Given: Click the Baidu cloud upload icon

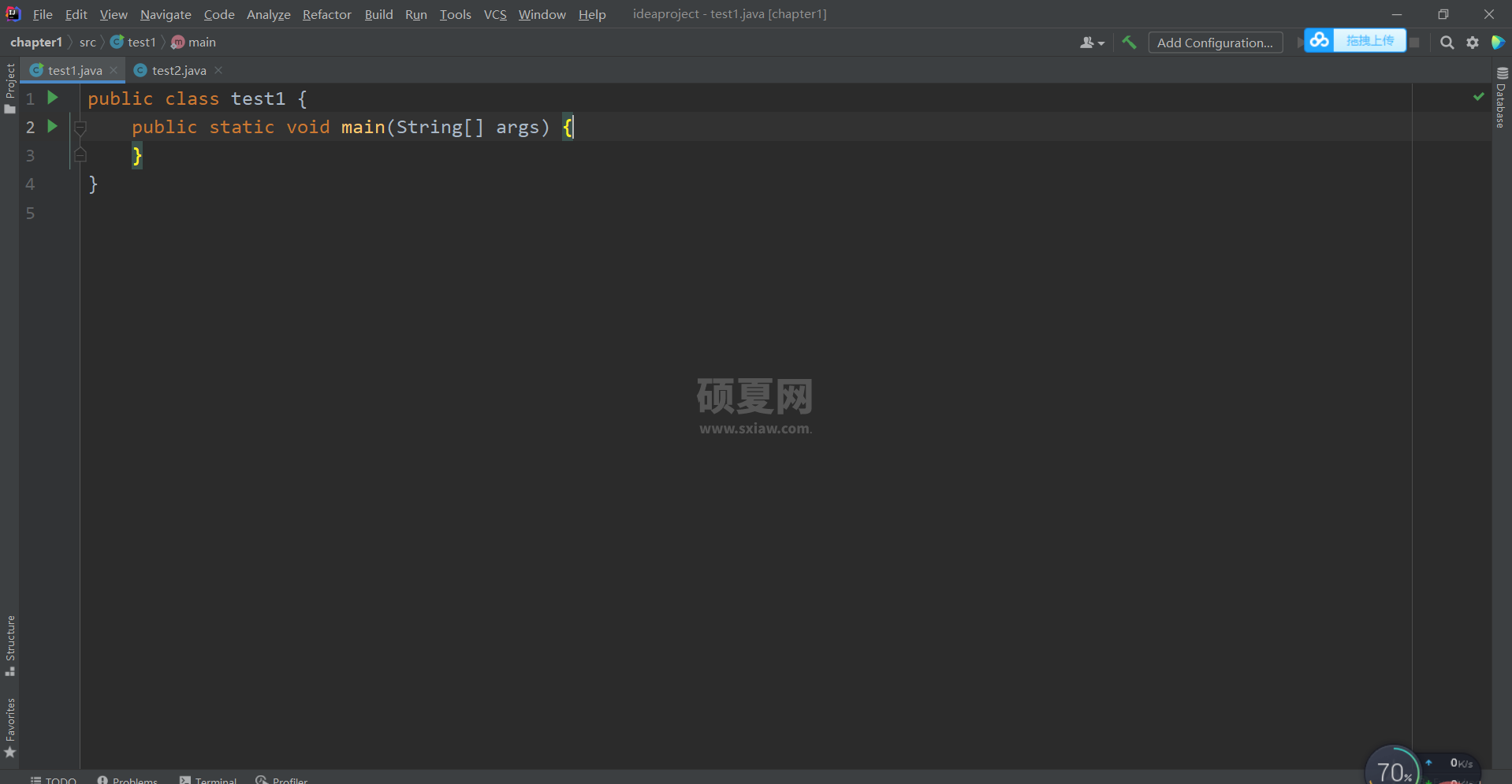Looking at the screenshot, I should [x=1319, y=40].
